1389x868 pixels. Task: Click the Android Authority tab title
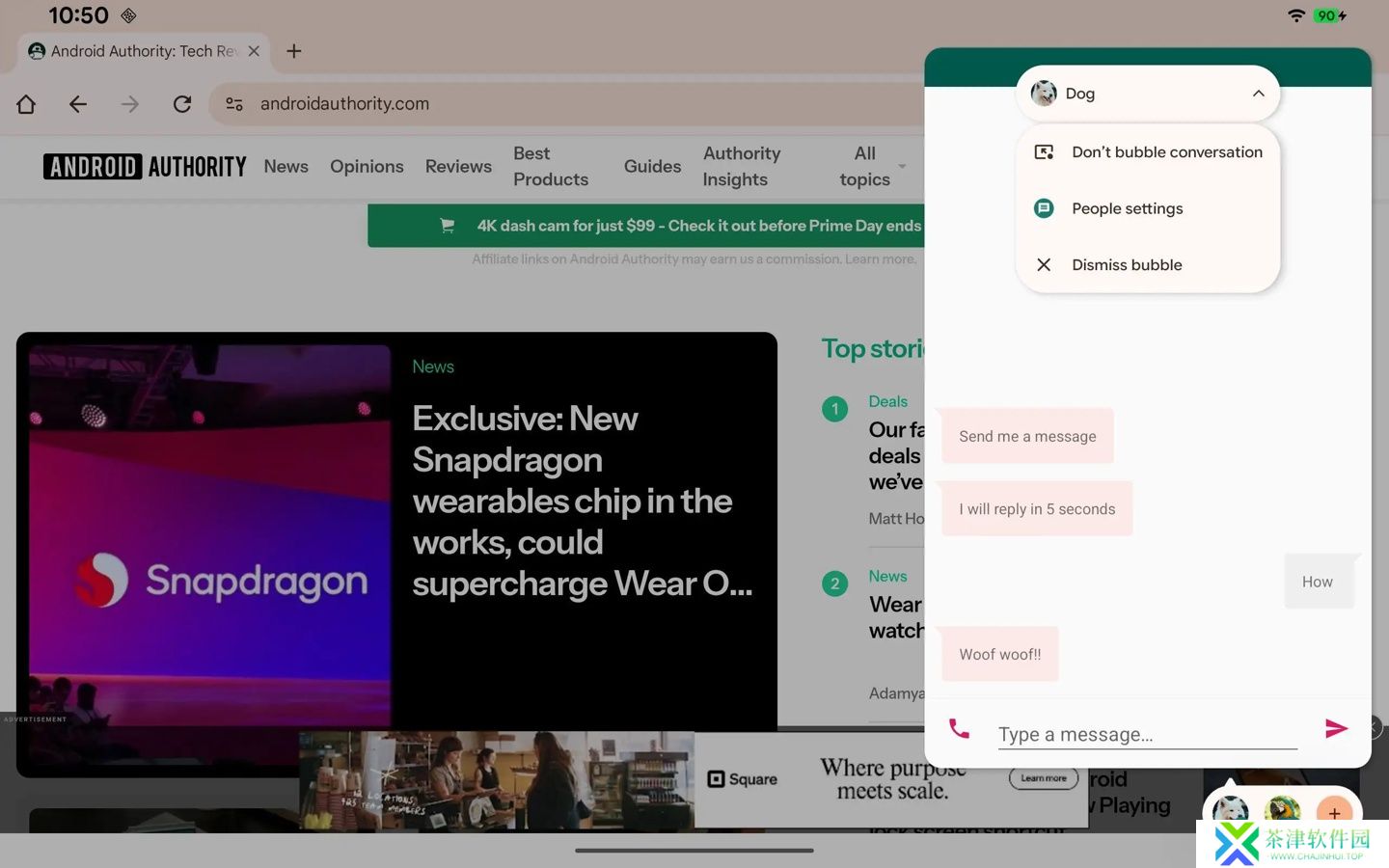144,51
